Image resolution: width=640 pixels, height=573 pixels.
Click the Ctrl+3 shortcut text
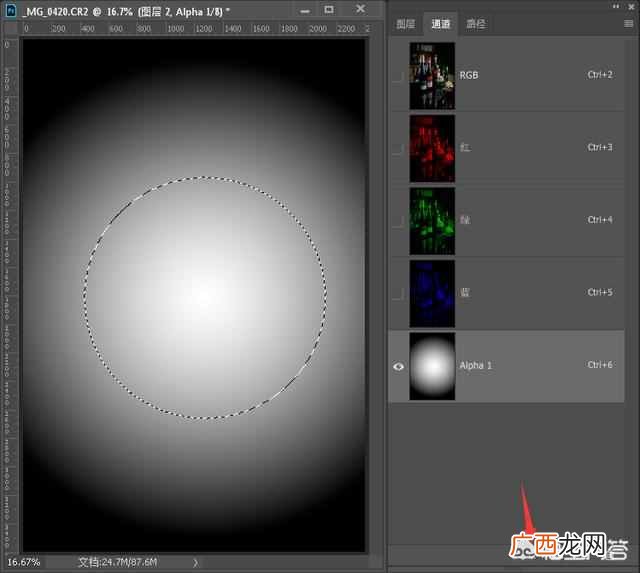click(600, 147)
